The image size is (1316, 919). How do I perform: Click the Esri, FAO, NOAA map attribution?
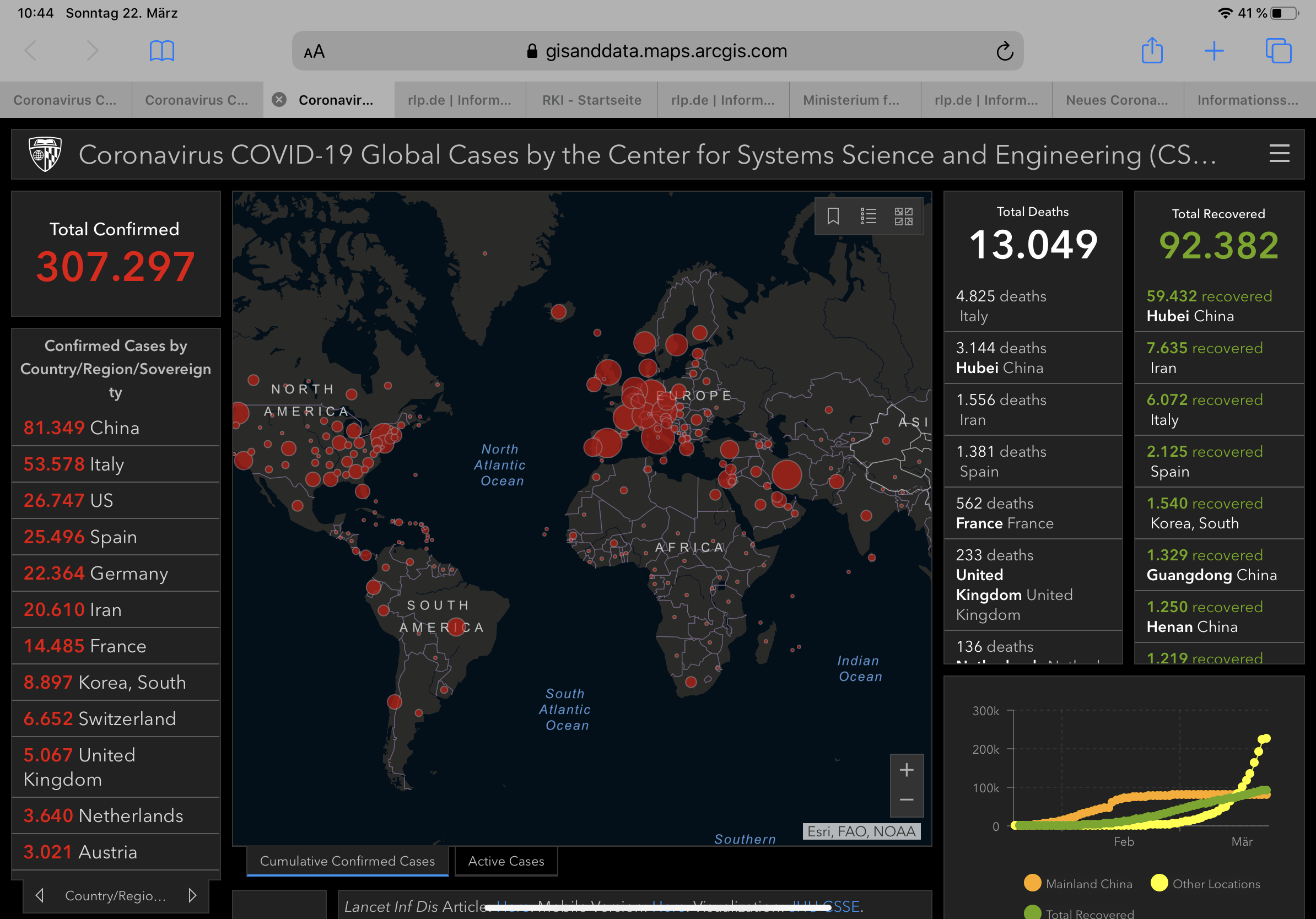[x=861, y=831]
